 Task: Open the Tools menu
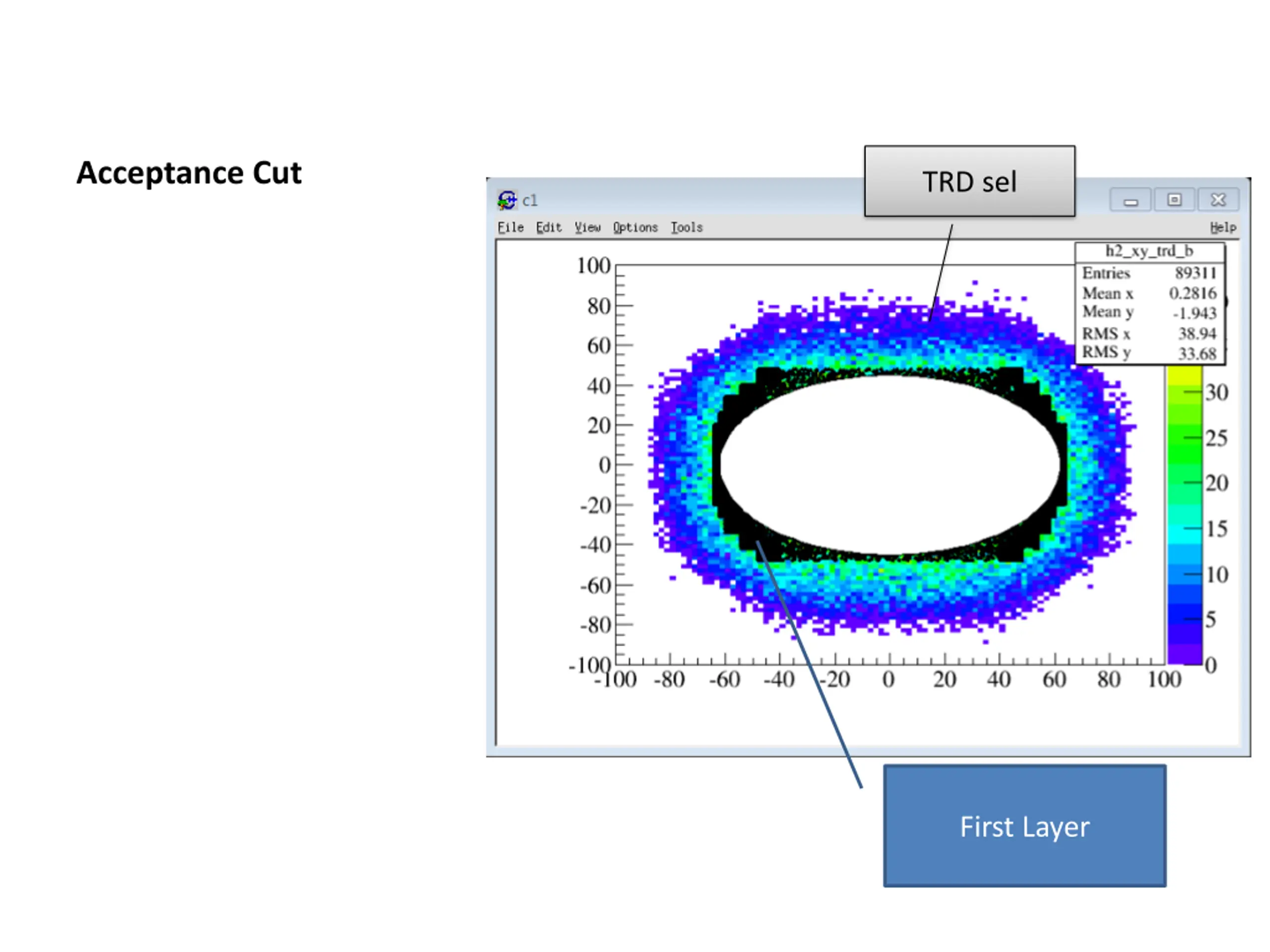point(687,227)
